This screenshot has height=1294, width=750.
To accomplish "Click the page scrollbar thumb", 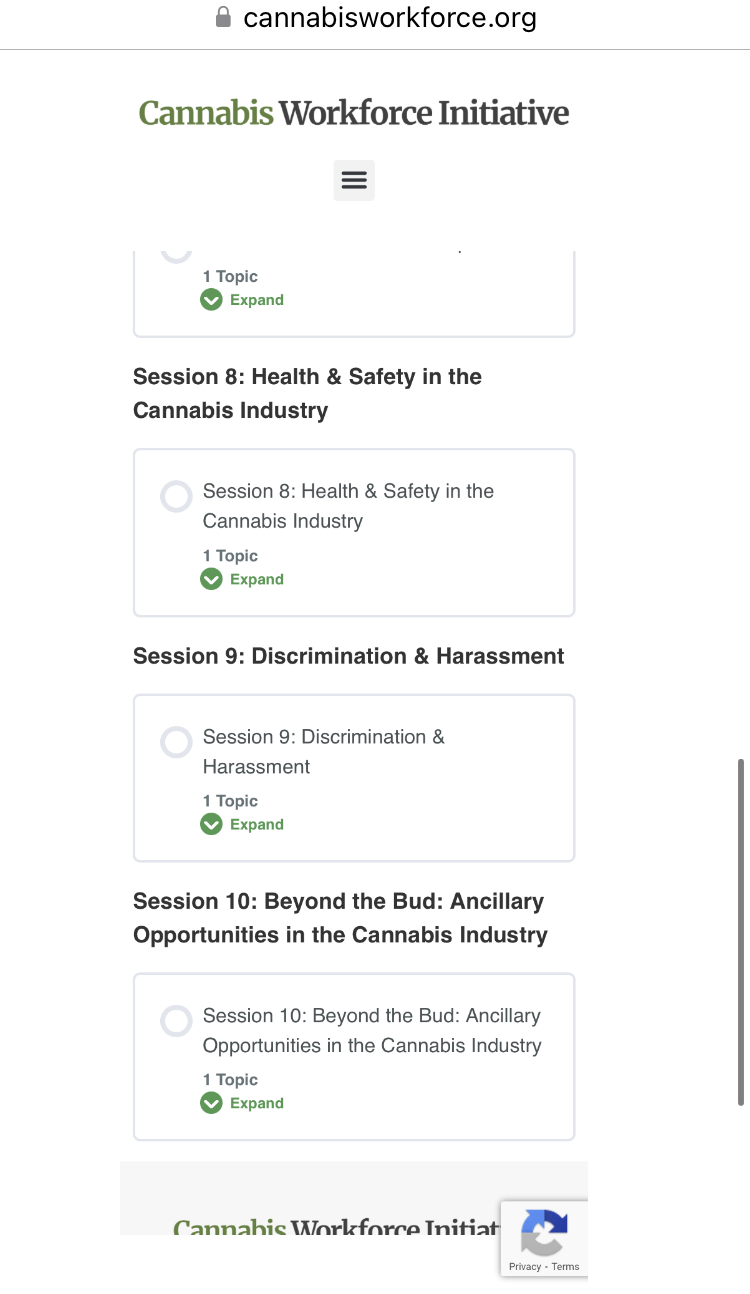I will tap(741, 932).
